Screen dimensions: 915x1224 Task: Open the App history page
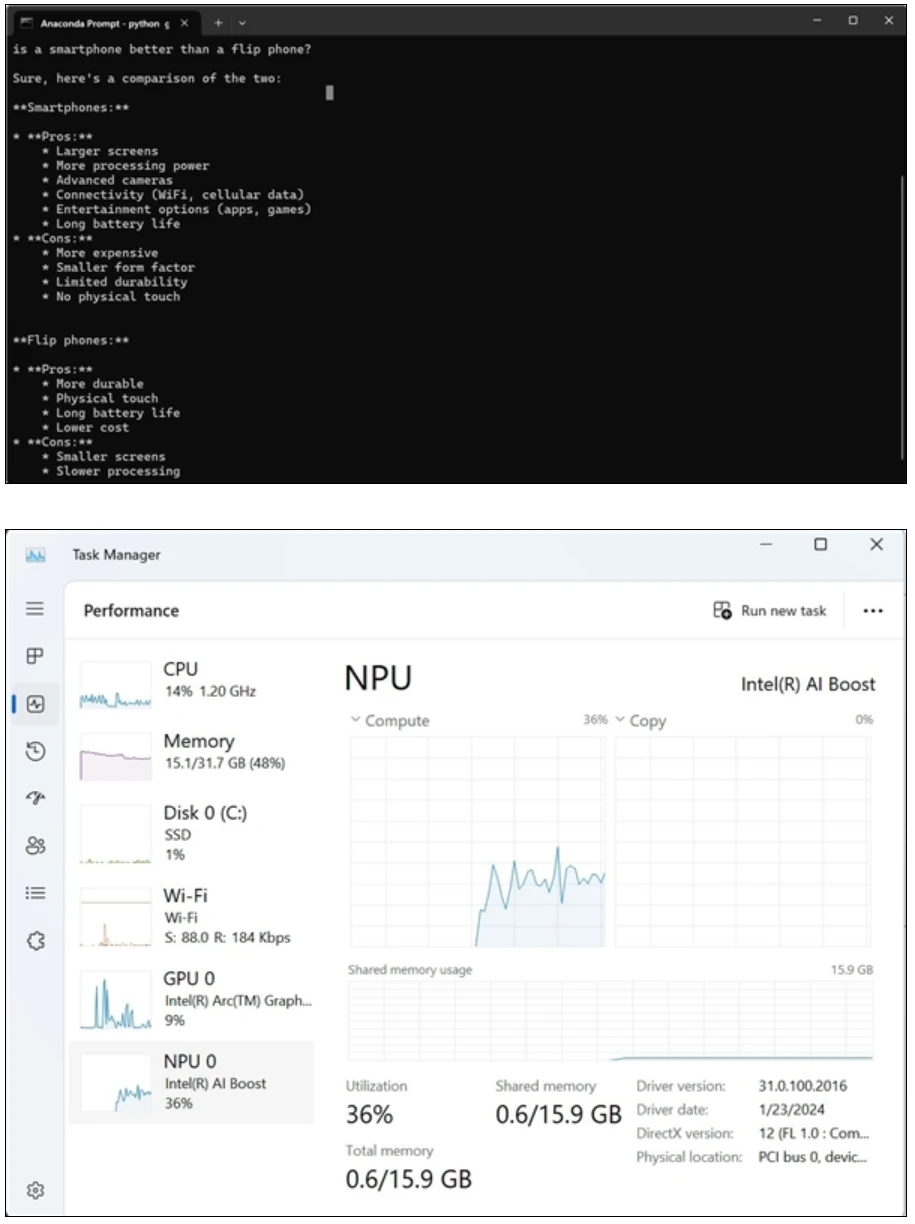coord(35,752)
